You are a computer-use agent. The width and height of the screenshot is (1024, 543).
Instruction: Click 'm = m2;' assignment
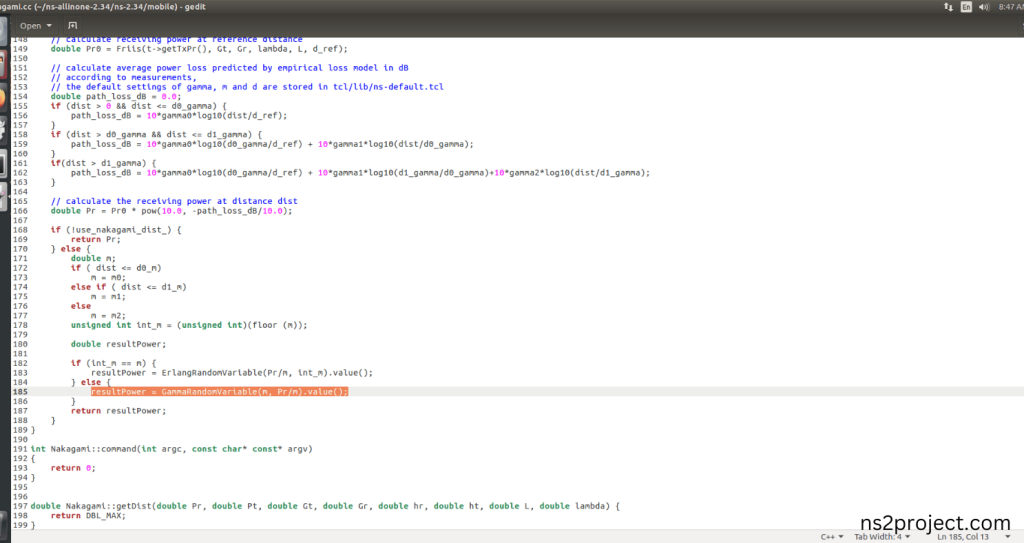point(108,316)
